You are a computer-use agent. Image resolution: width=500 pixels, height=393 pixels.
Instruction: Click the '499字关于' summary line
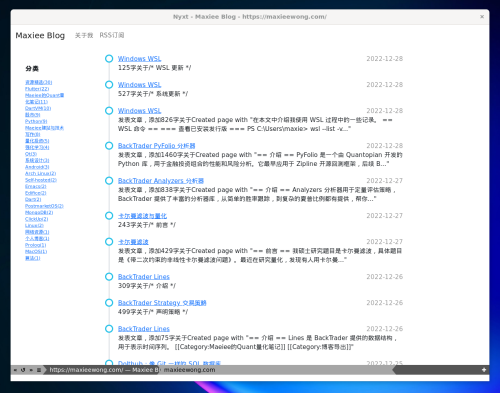point(153,312)
